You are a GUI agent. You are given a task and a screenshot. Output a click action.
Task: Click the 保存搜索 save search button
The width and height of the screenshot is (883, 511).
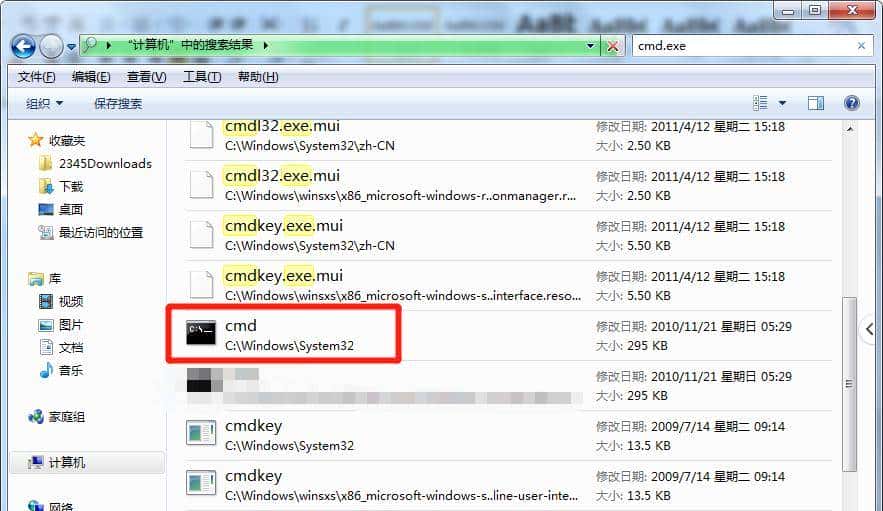click(x=118, y=103)
